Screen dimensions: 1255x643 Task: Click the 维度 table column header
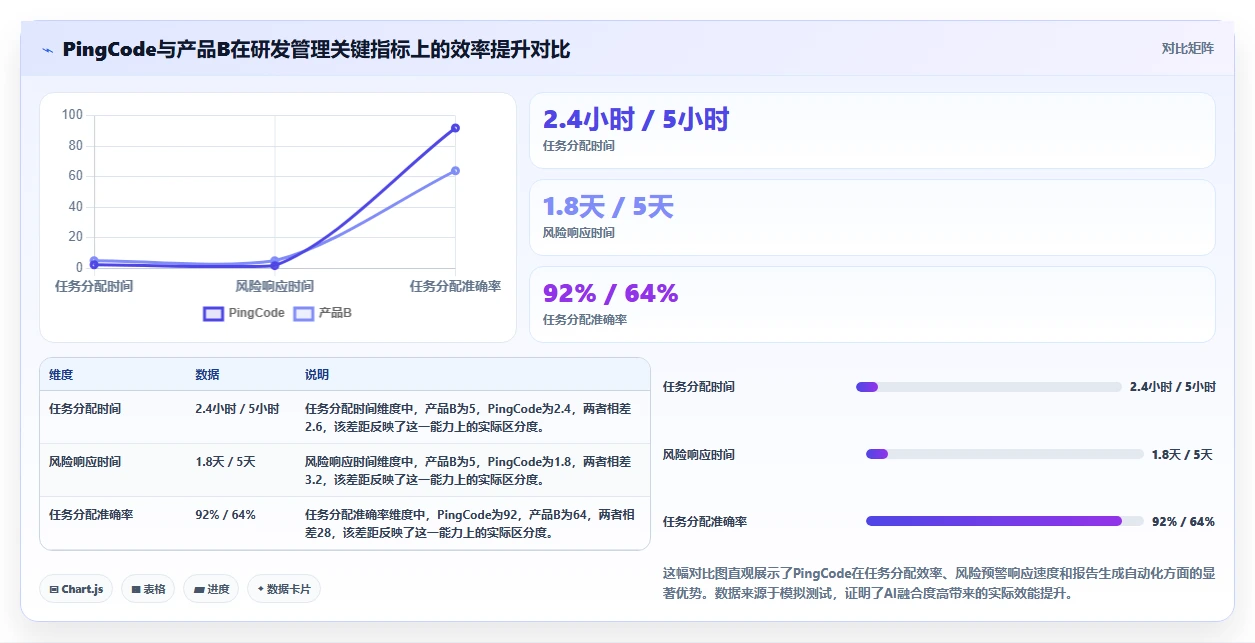coord(61,375)
